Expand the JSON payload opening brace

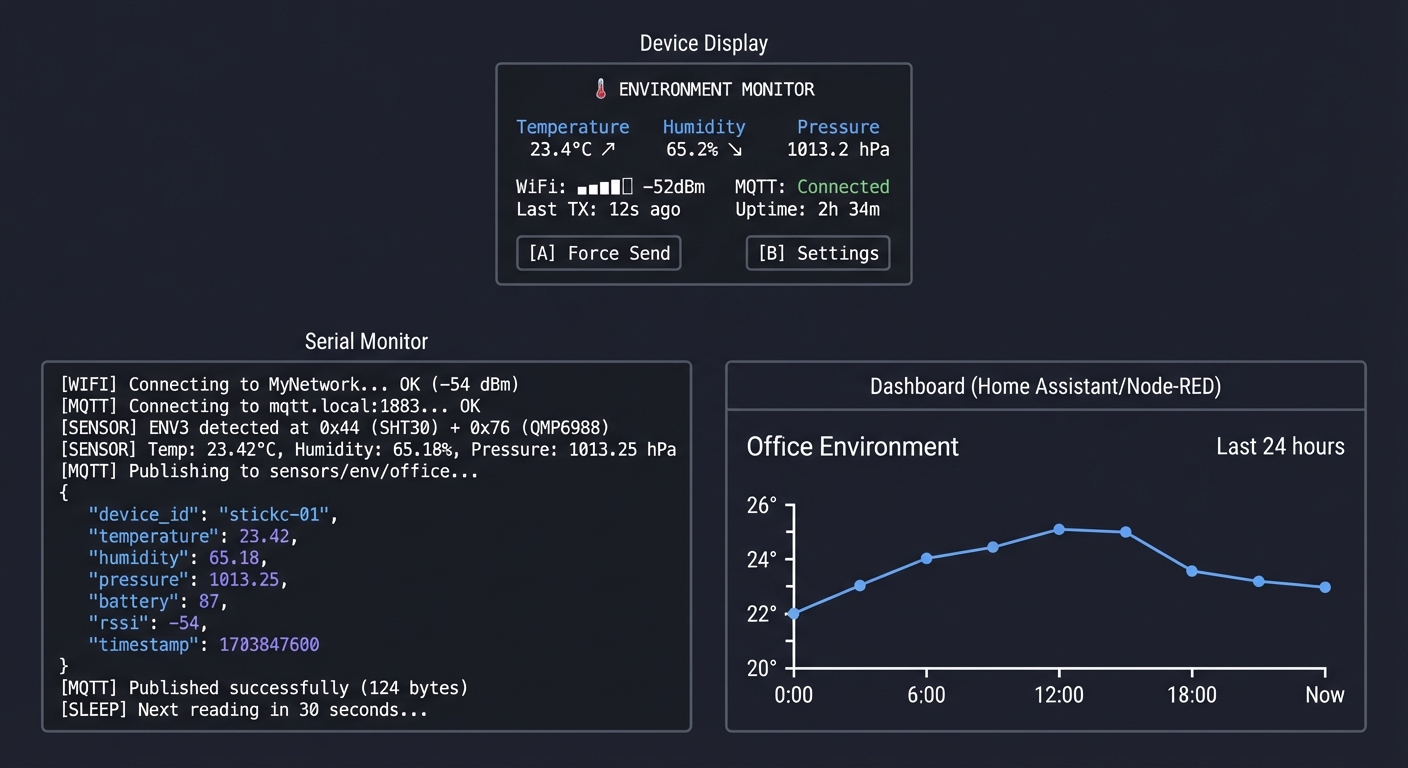click(62, 492)
